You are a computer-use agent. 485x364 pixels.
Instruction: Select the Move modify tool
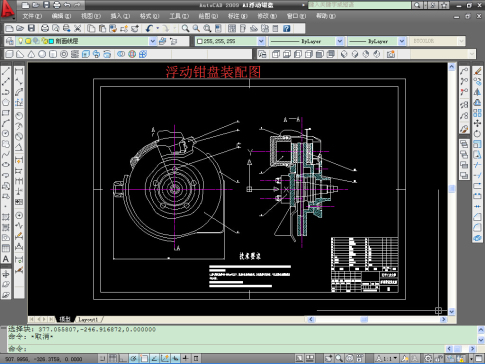point(477,123)
